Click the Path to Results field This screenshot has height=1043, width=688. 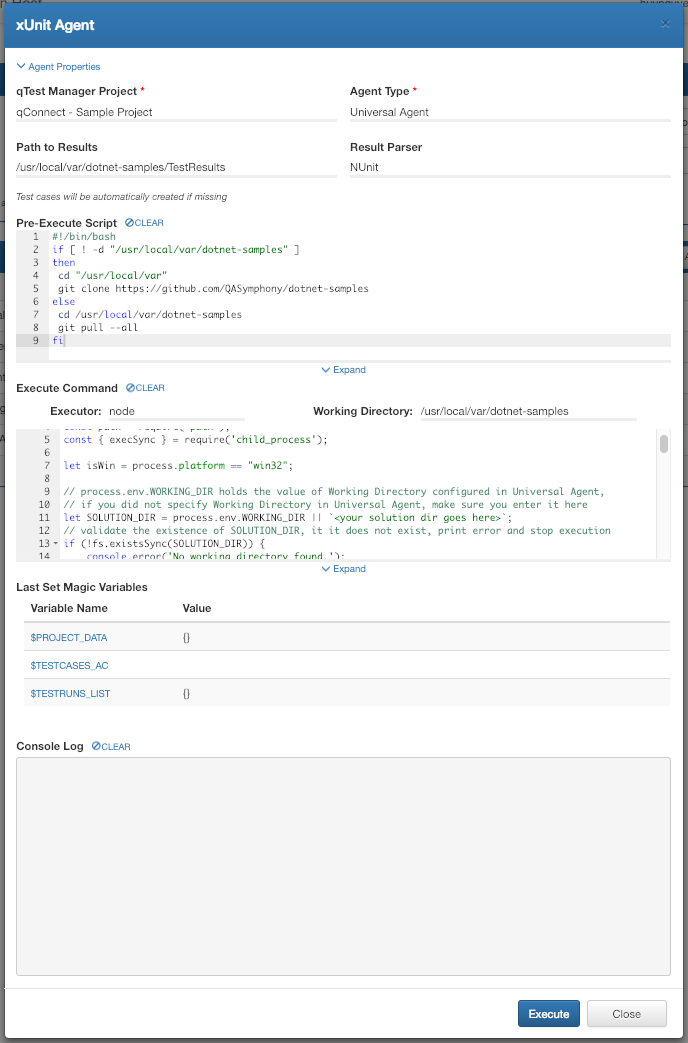176,167
